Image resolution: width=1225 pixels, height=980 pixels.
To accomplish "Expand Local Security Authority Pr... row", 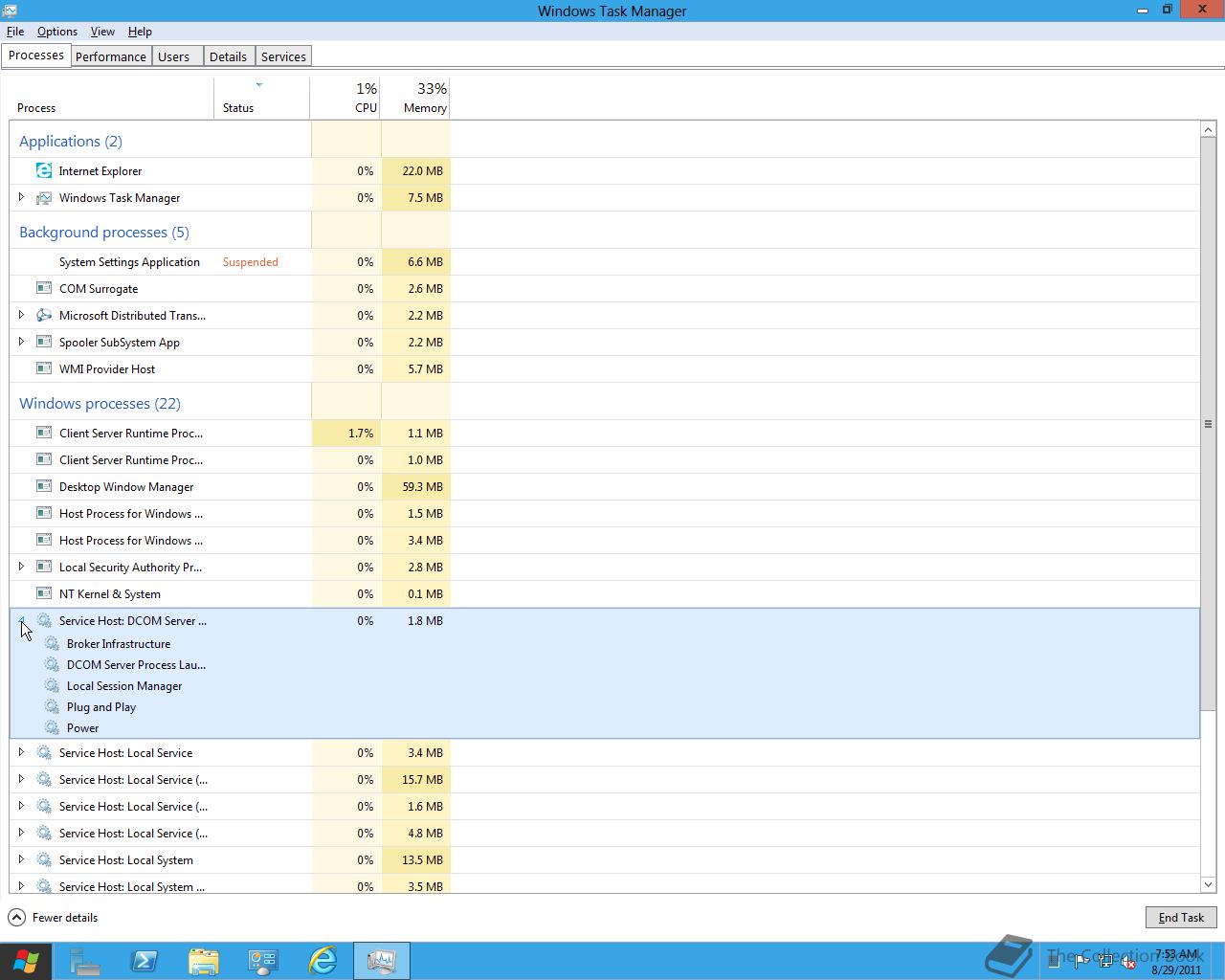I will click(21, 566).
